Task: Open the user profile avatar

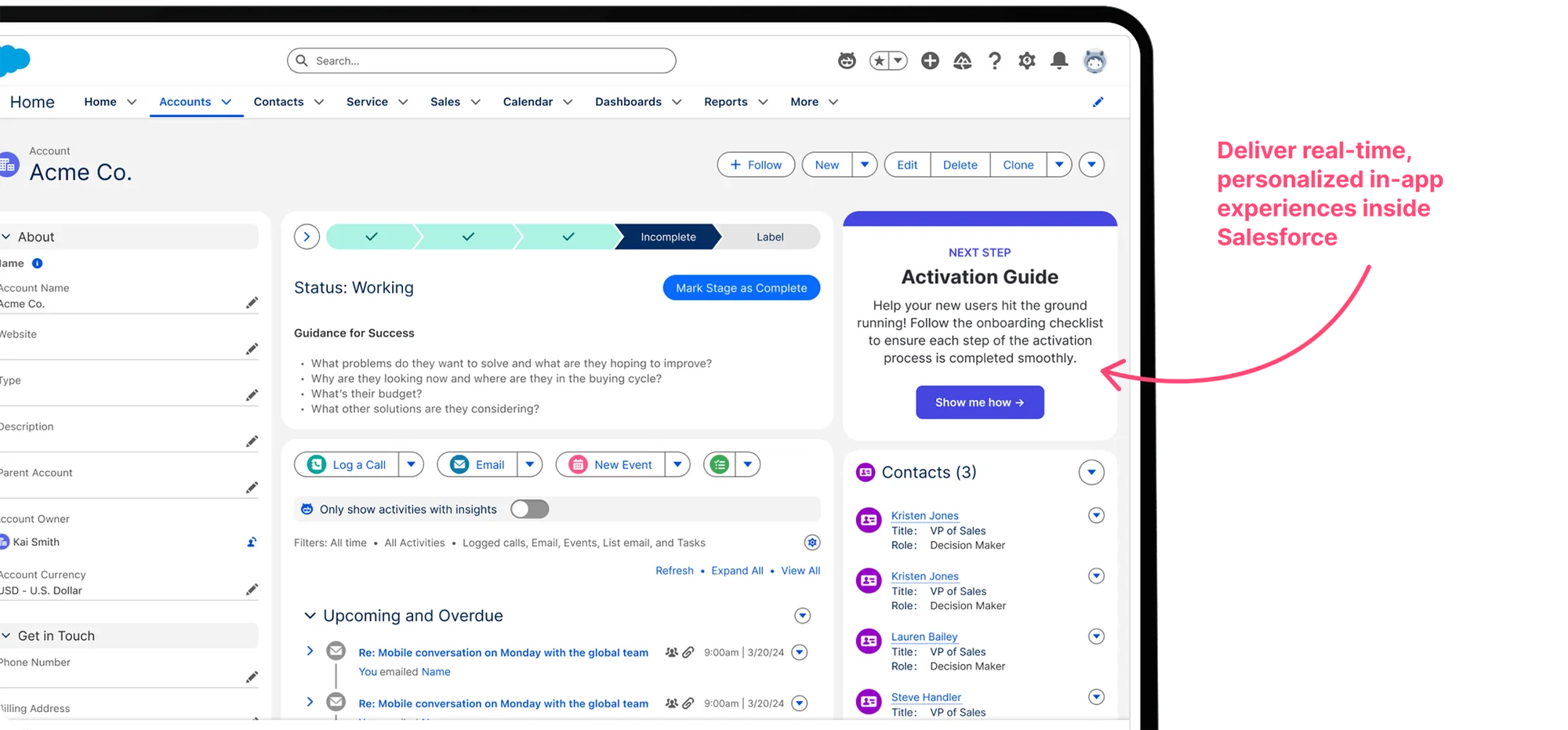Action: 1094,60
